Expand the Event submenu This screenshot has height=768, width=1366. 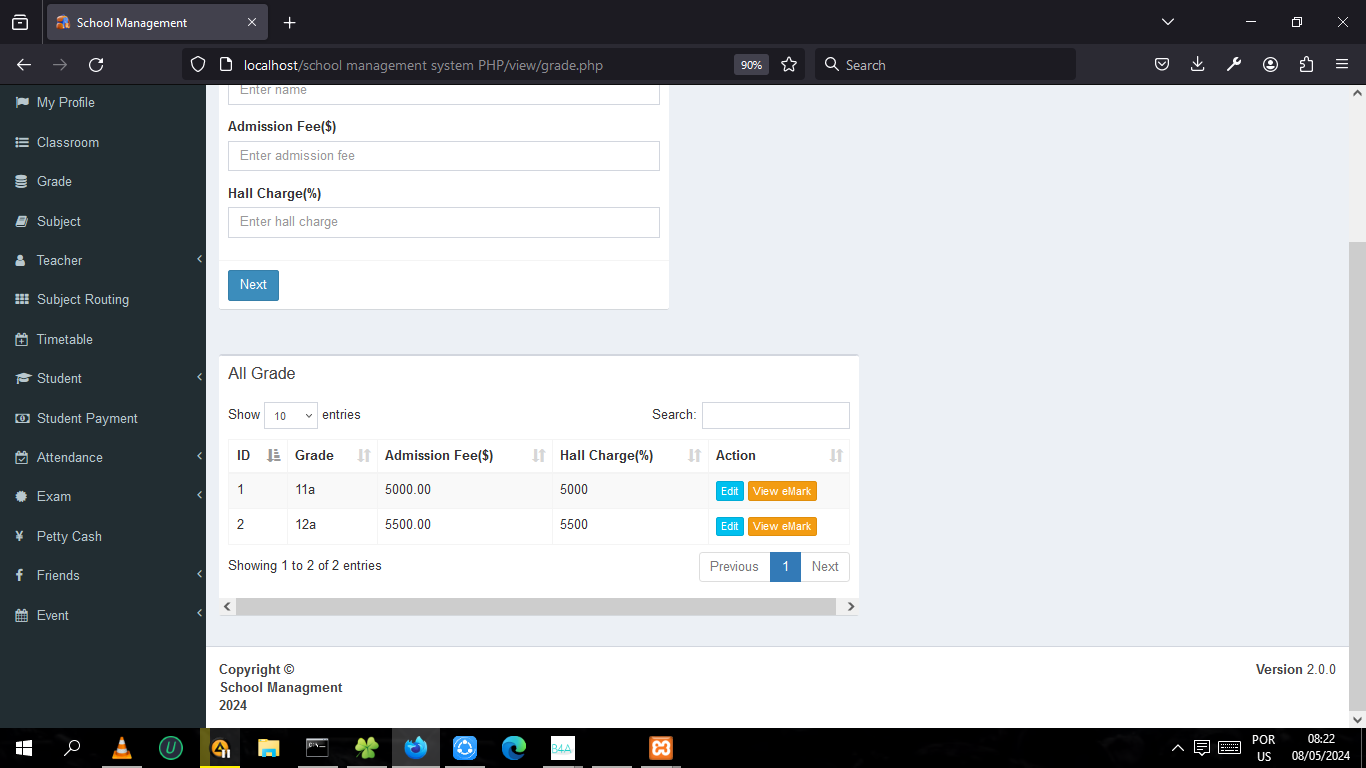pos(102,615)
